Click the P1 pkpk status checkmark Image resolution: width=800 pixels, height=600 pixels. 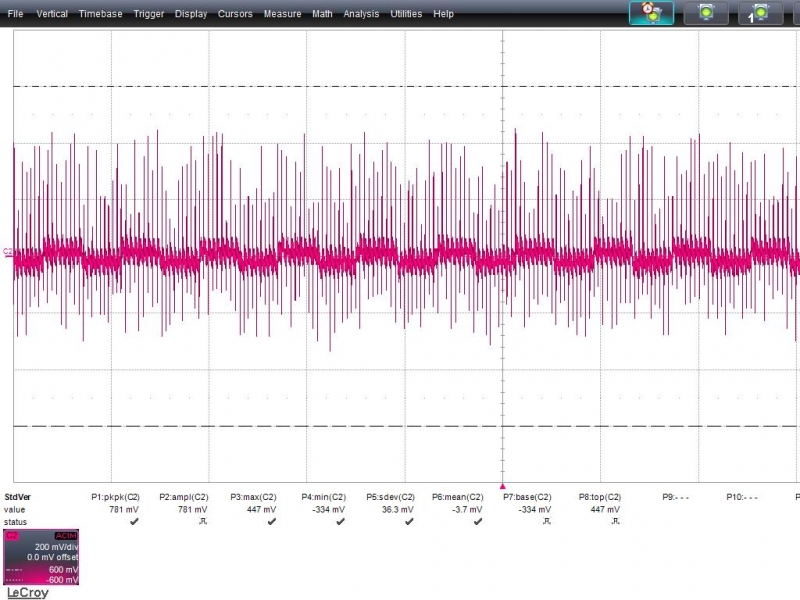click(134, 522)
